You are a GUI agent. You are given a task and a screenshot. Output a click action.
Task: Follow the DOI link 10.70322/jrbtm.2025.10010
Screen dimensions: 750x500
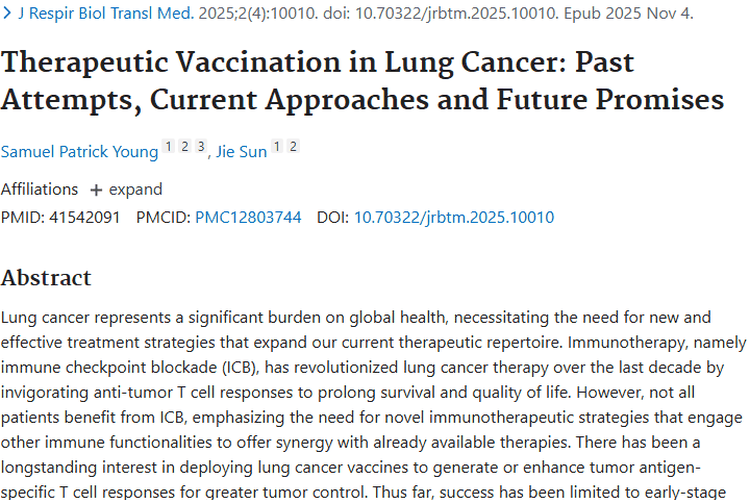click(454, 217)
